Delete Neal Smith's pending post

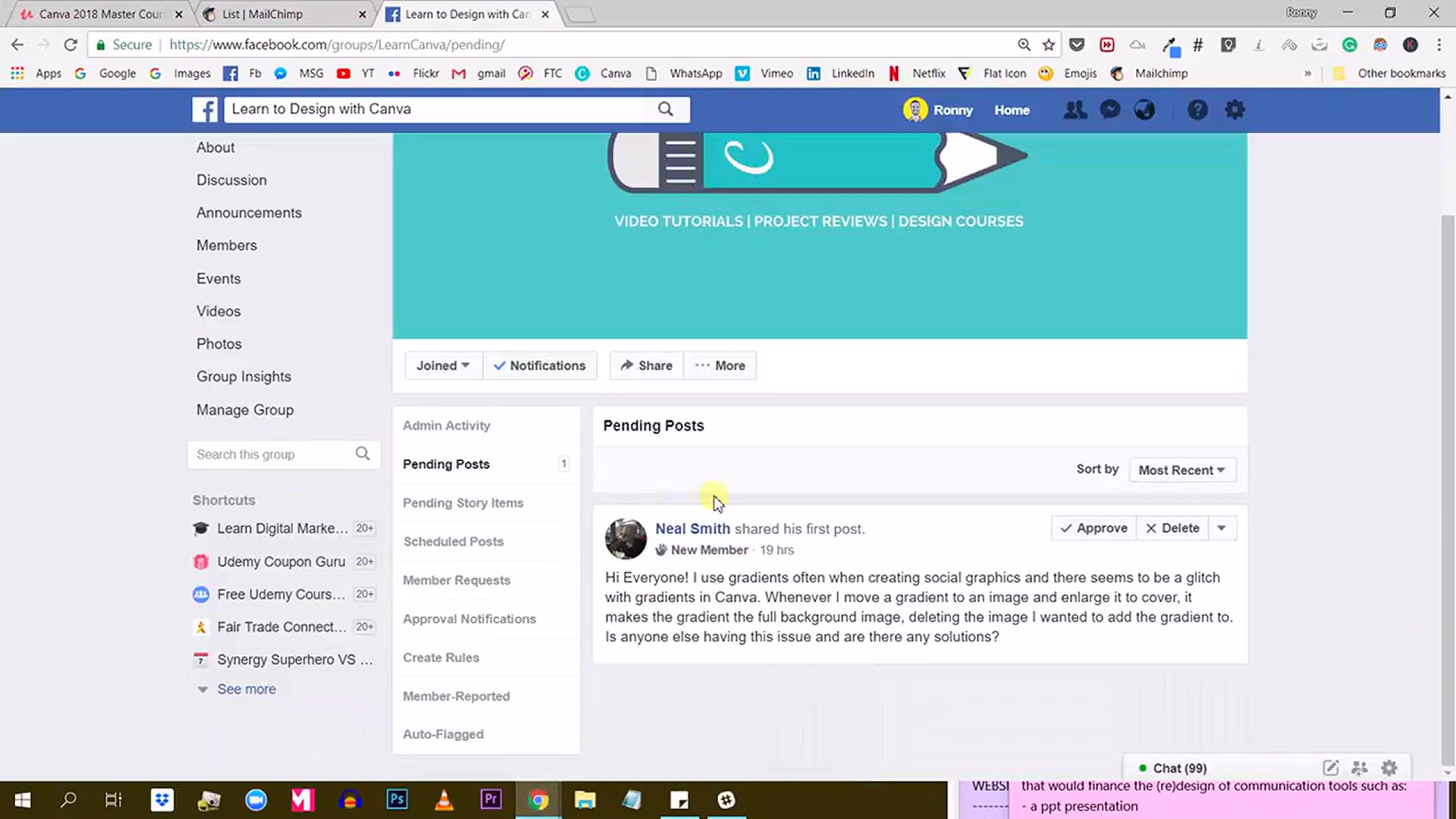click(1172, 528)
